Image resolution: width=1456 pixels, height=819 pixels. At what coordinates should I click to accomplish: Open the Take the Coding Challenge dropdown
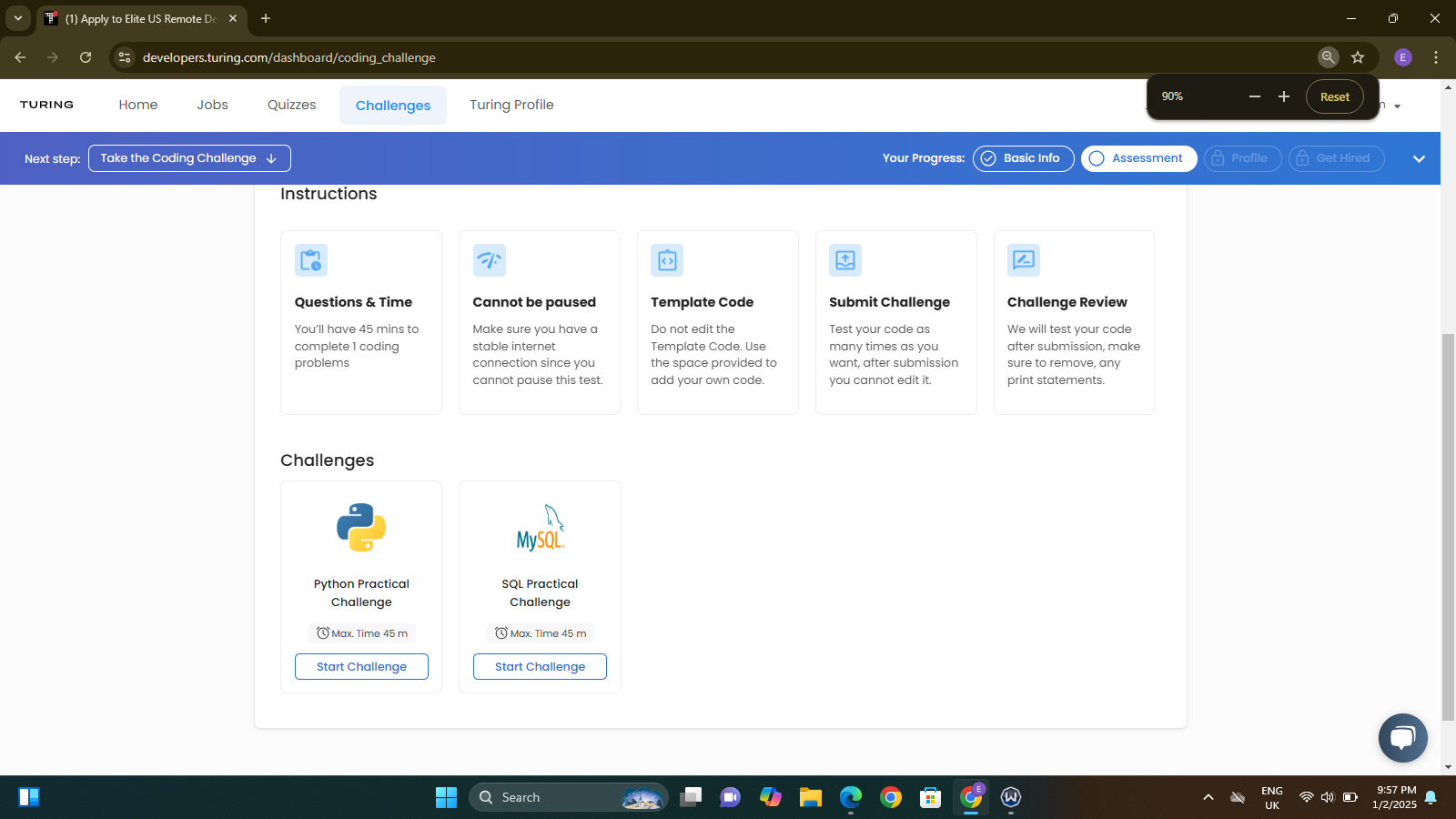coord(189,158)
